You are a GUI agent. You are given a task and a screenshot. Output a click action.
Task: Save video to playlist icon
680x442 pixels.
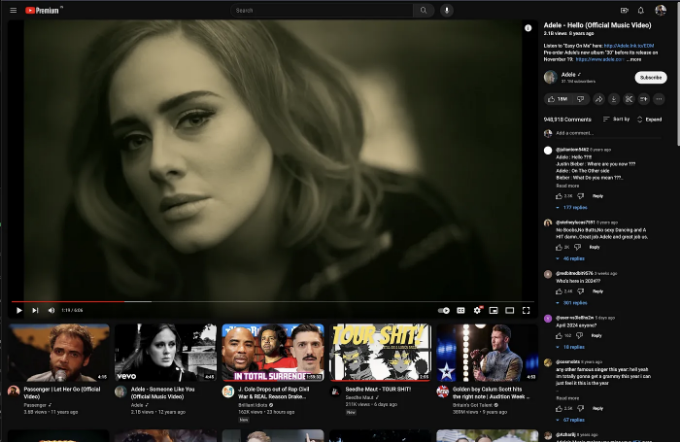click(x=644, y=99)
